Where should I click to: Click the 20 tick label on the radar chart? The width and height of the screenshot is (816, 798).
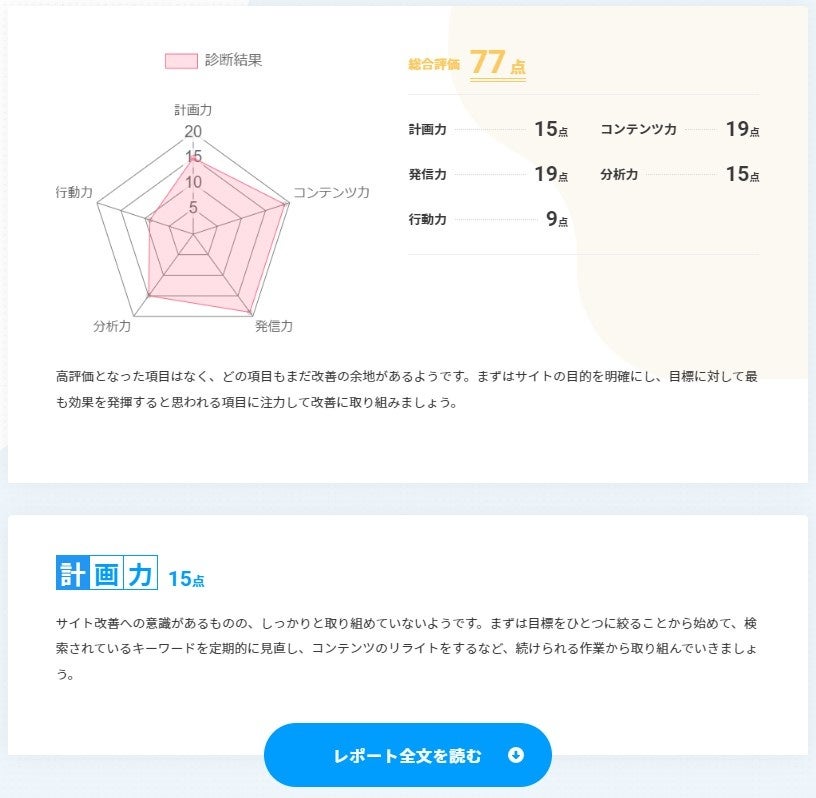click(193, 132)
